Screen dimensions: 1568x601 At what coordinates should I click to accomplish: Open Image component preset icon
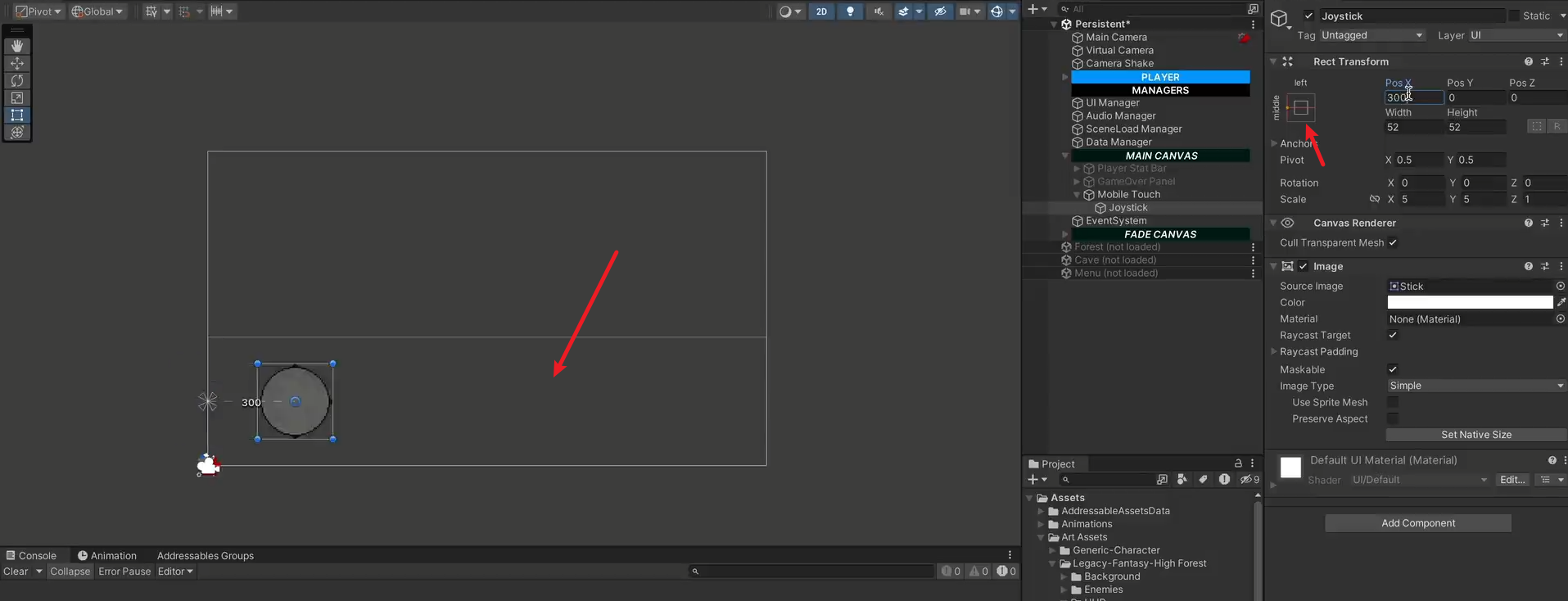[1545, 266]
